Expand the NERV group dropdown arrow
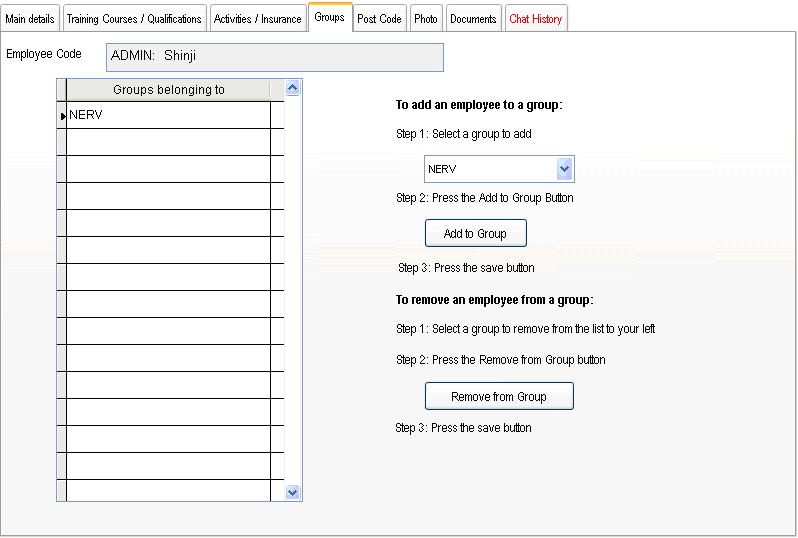The width and height of the screenshot is (798, 538). tap(564, 169)
